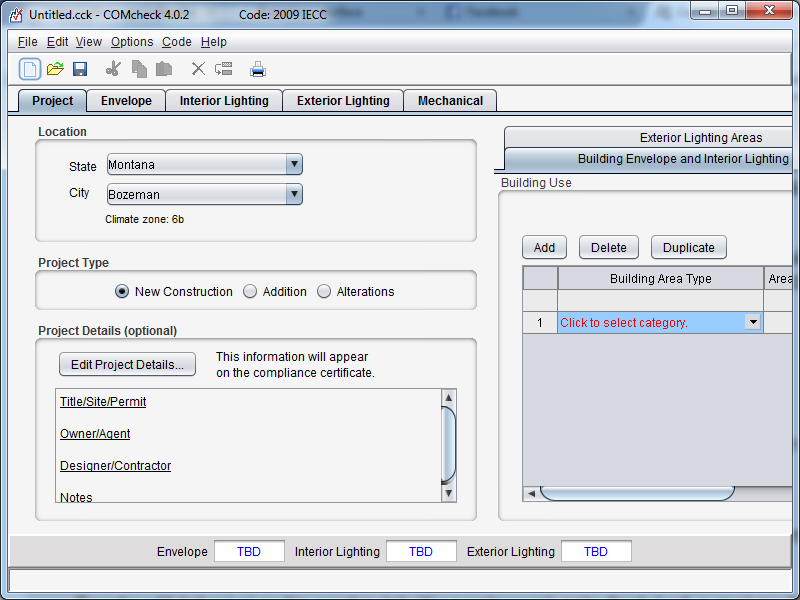Click the Envelope TBD status field
Viewport: 800px width, 600px height.
tap(249, 551)
